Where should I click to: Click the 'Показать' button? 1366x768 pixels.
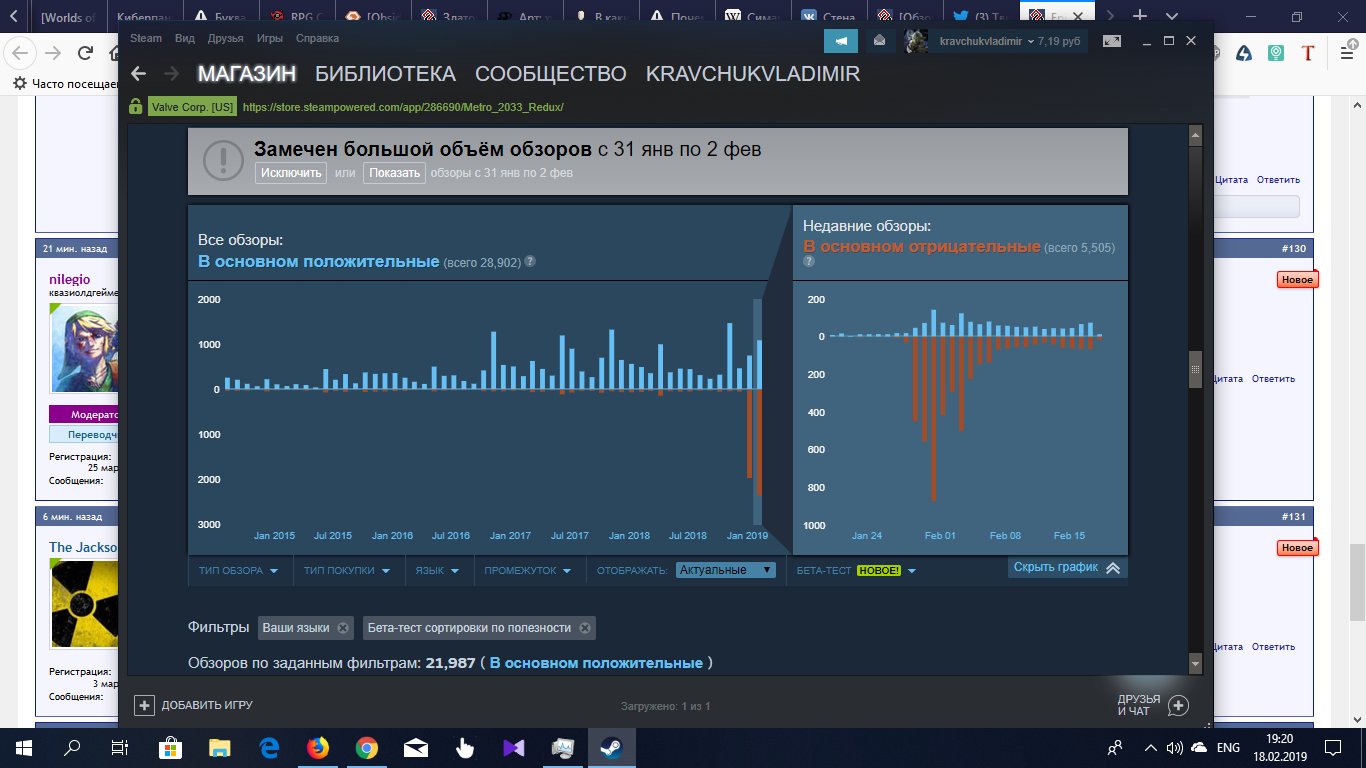tap(394, 173)
